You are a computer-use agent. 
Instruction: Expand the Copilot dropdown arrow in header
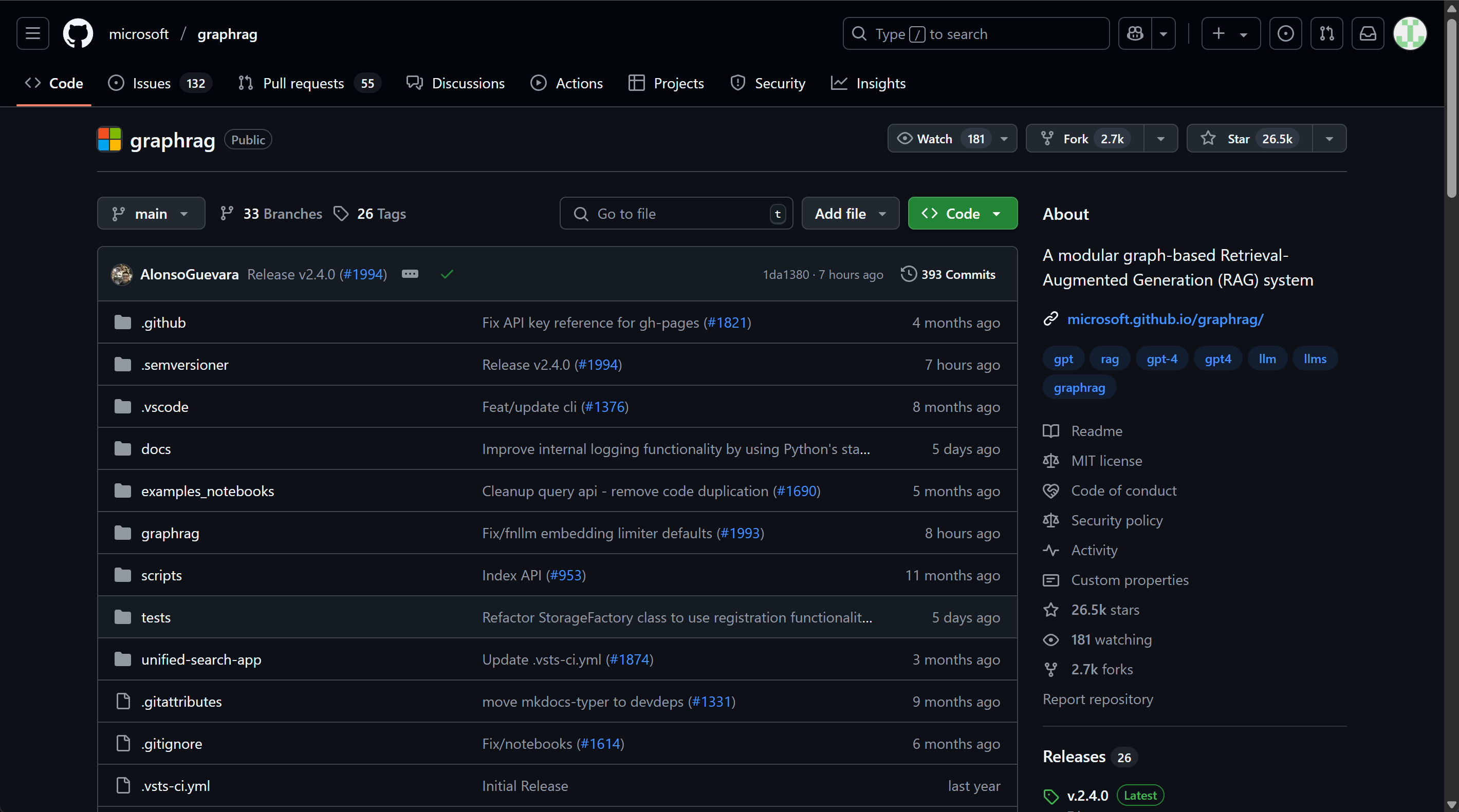(x=1163, y=33)
